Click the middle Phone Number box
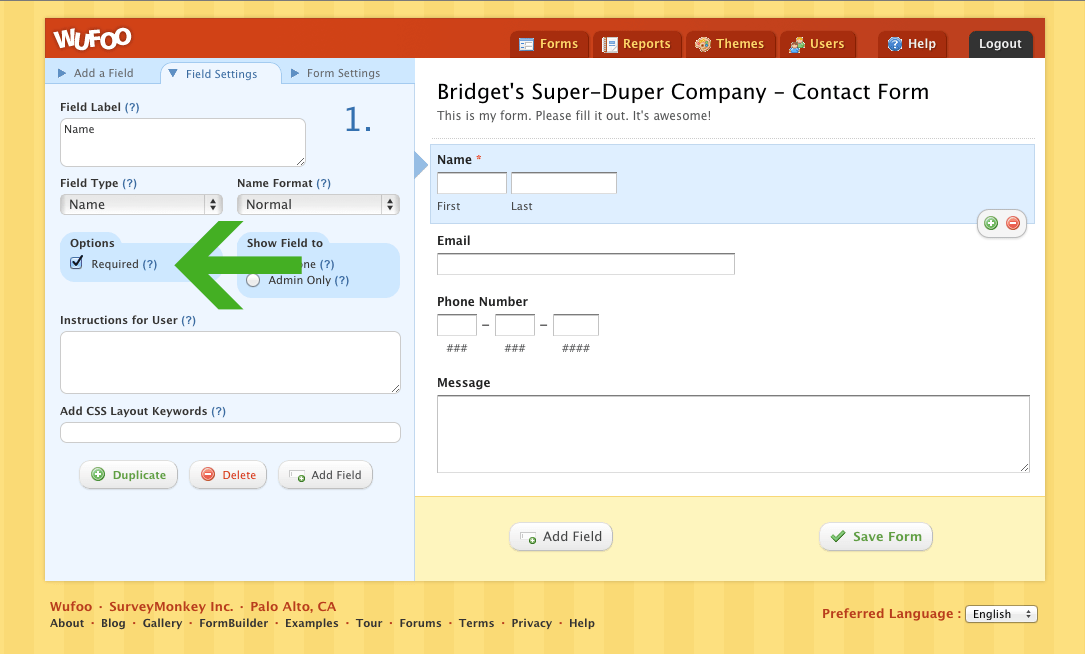Viewport: 1085px width, 654px height. (515, 325)
